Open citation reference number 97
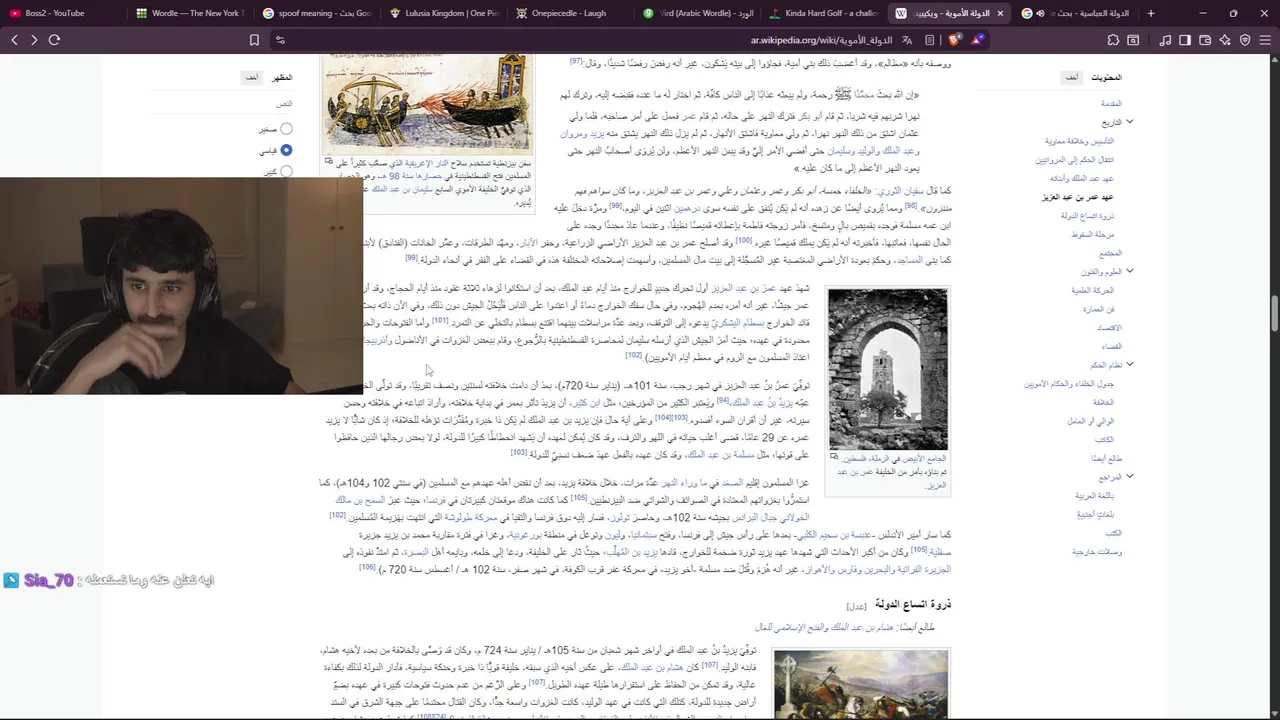This screenshot has height=720, width=1280. click(576, 62)
